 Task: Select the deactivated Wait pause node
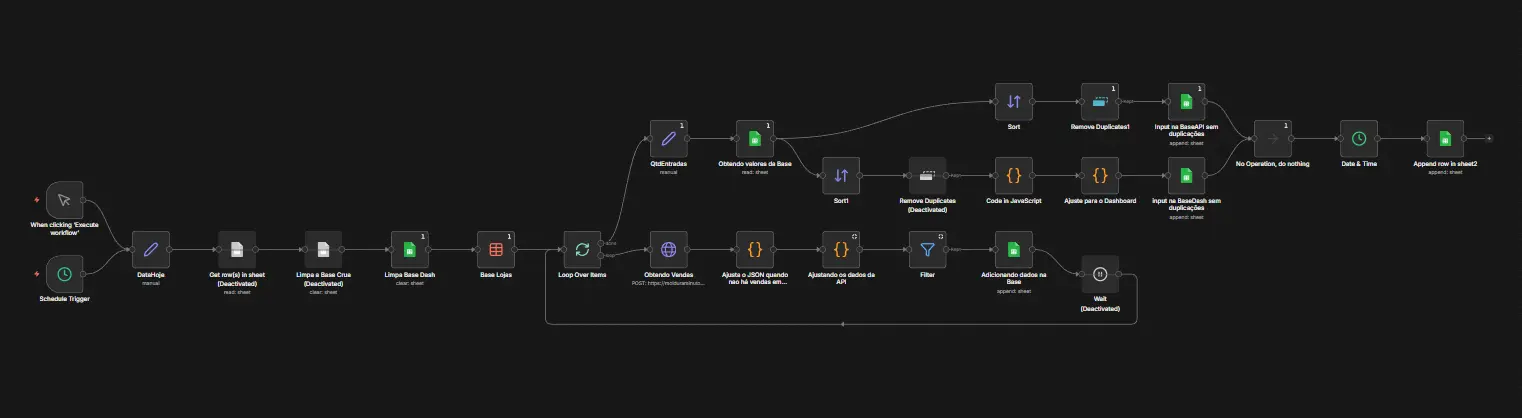1100,273
